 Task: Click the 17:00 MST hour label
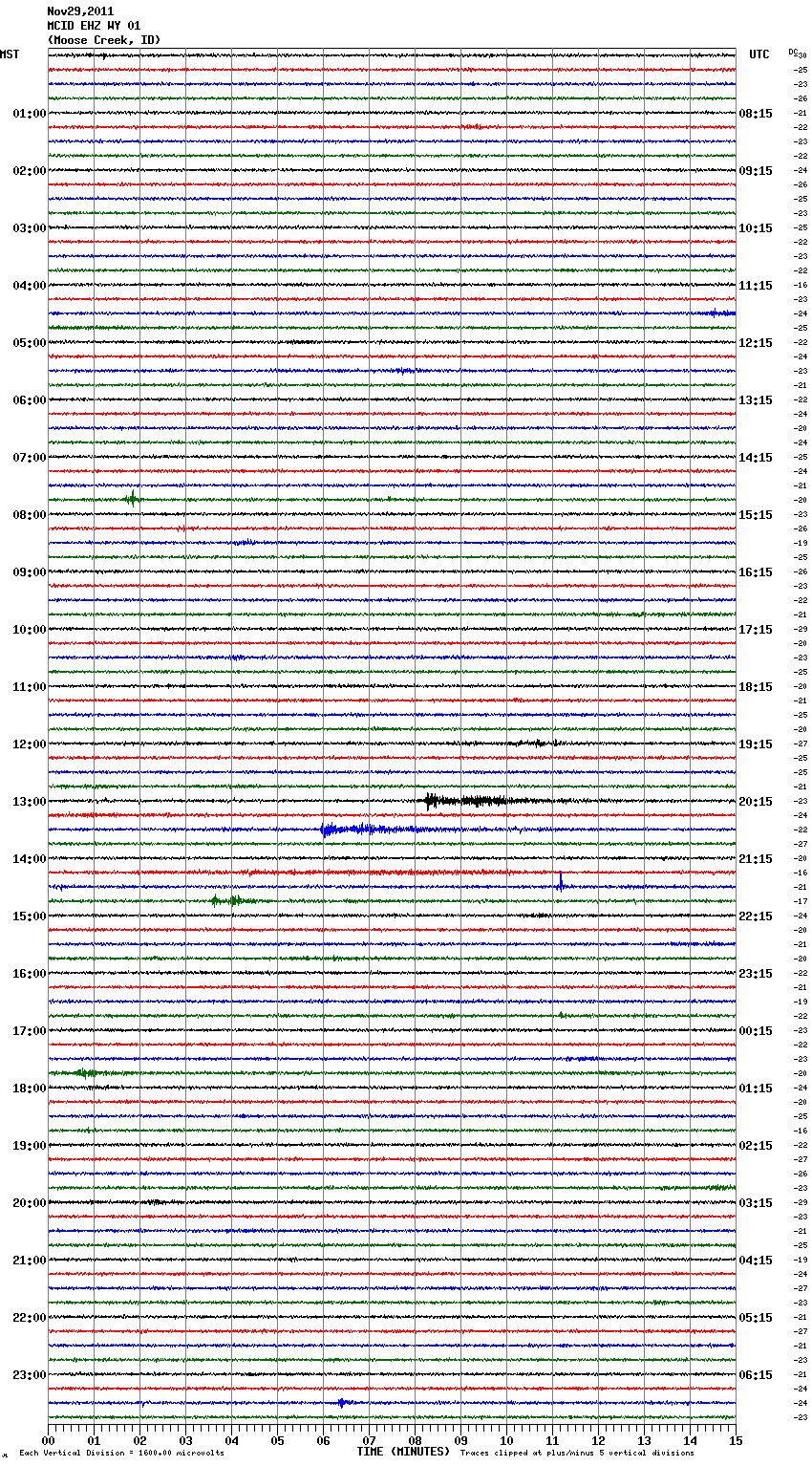coord(30,1031)
